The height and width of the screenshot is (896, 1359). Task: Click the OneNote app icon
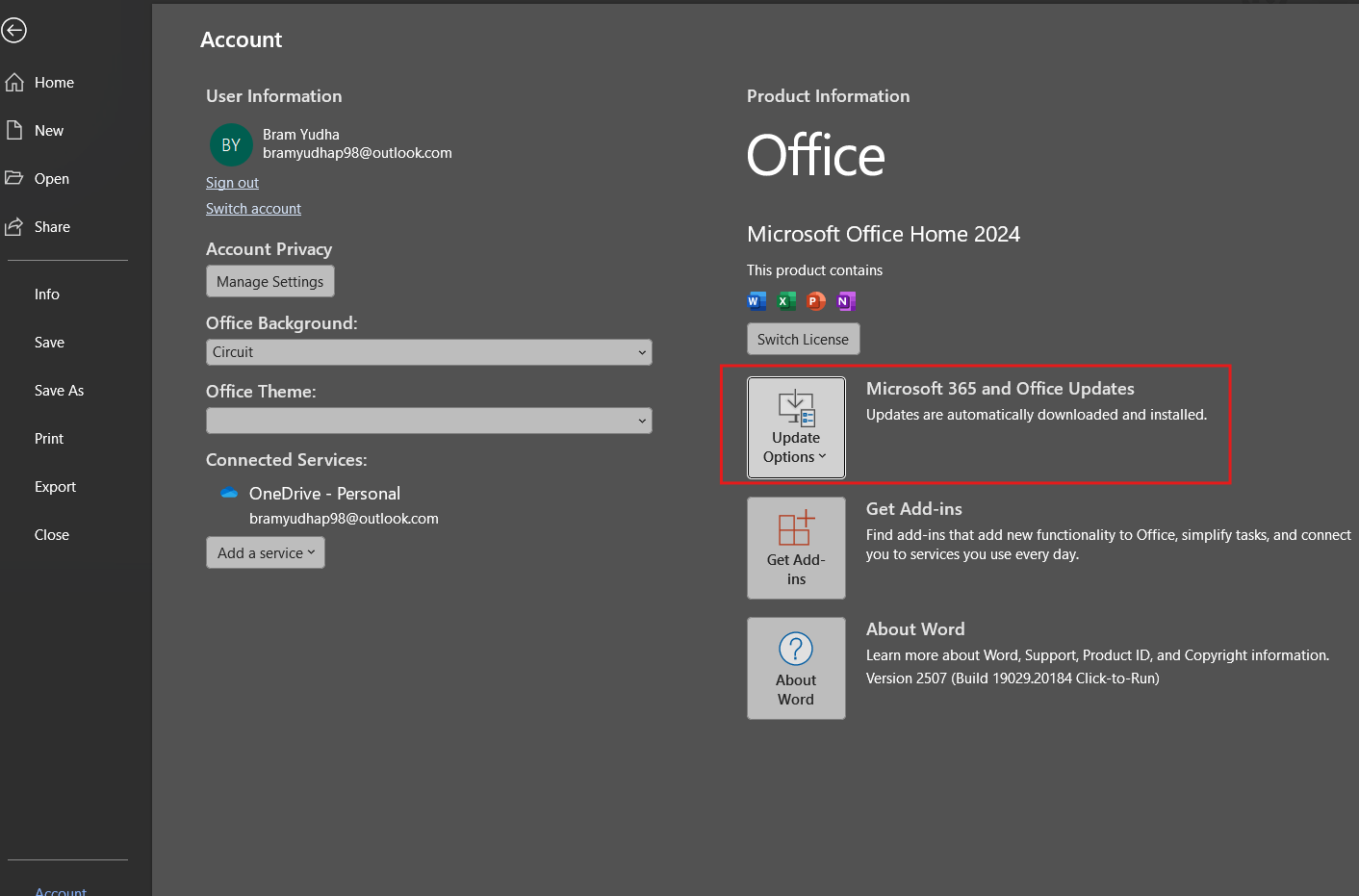click(846, 301)
